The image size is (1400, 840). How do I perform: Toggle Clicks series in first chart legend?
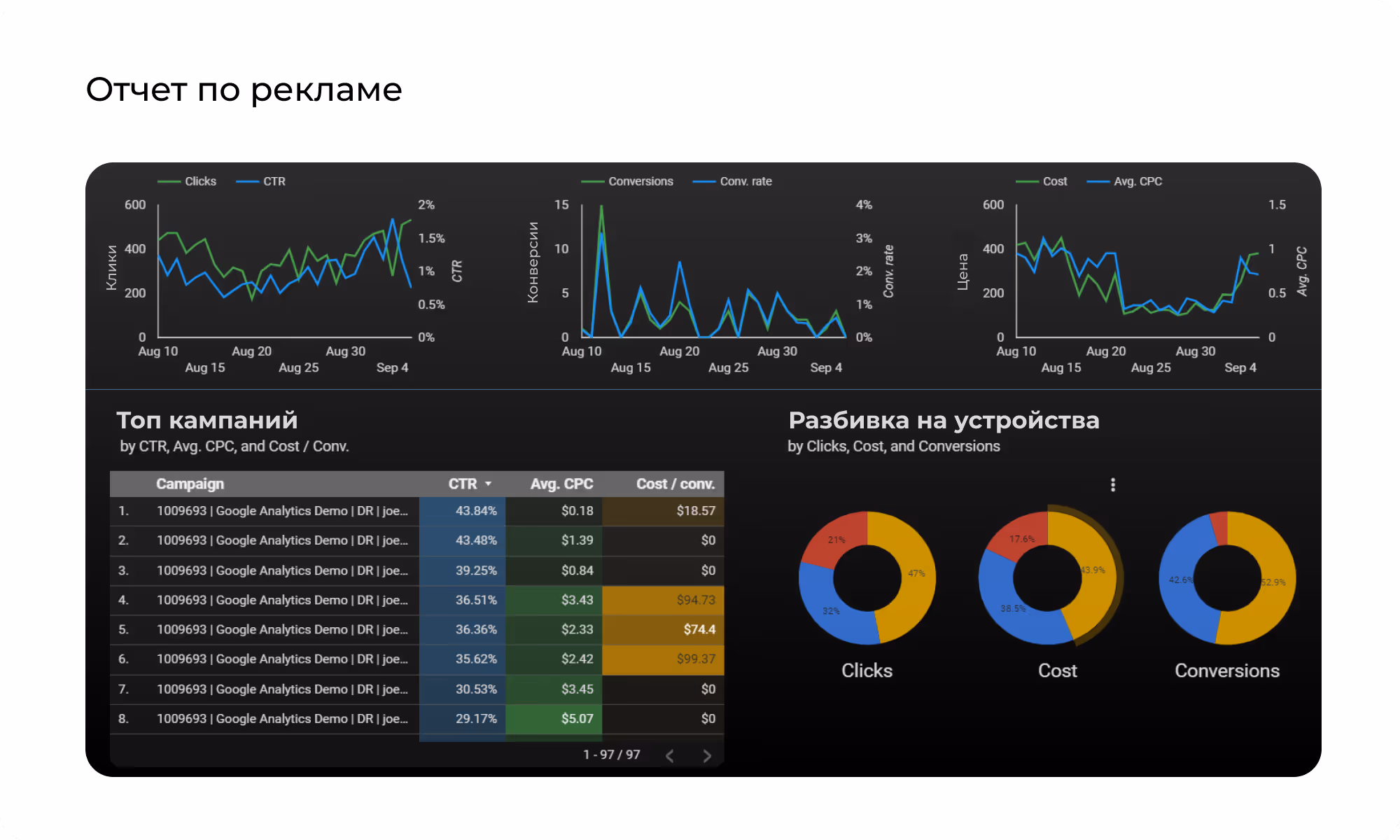[199, 181]
